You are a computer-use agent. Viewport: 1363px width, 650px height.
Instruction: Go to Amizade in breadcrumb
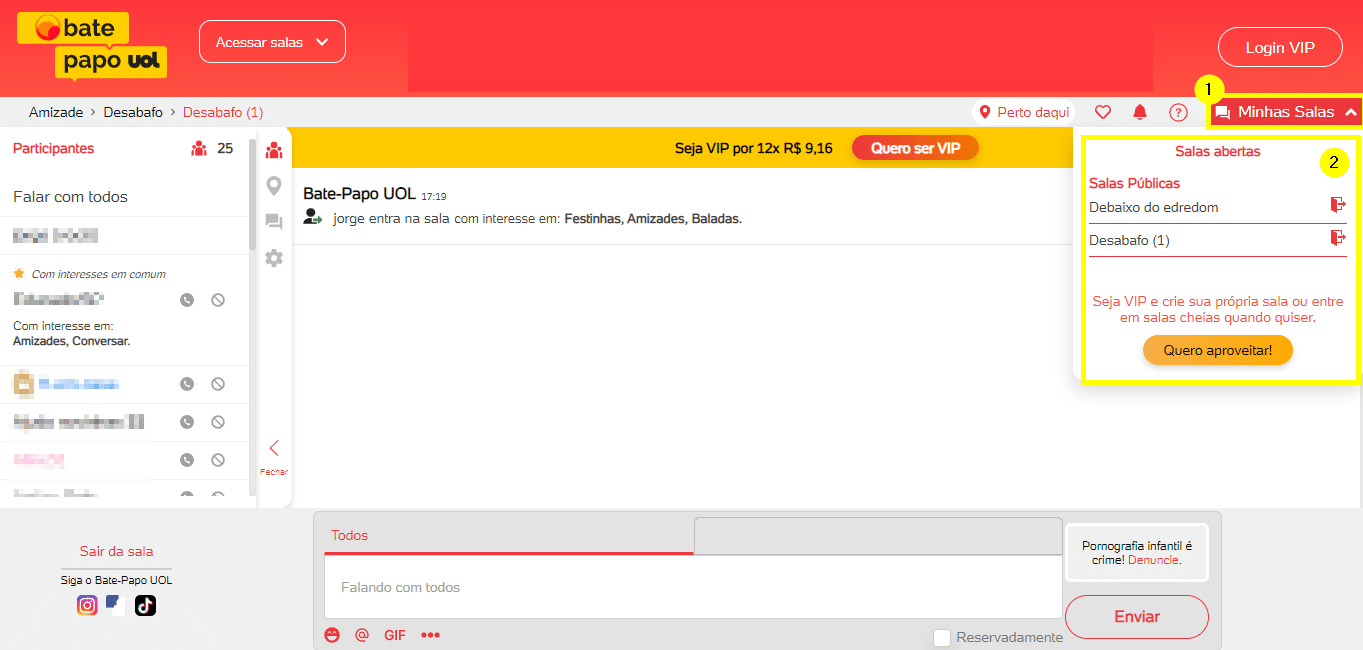(56, 112)
